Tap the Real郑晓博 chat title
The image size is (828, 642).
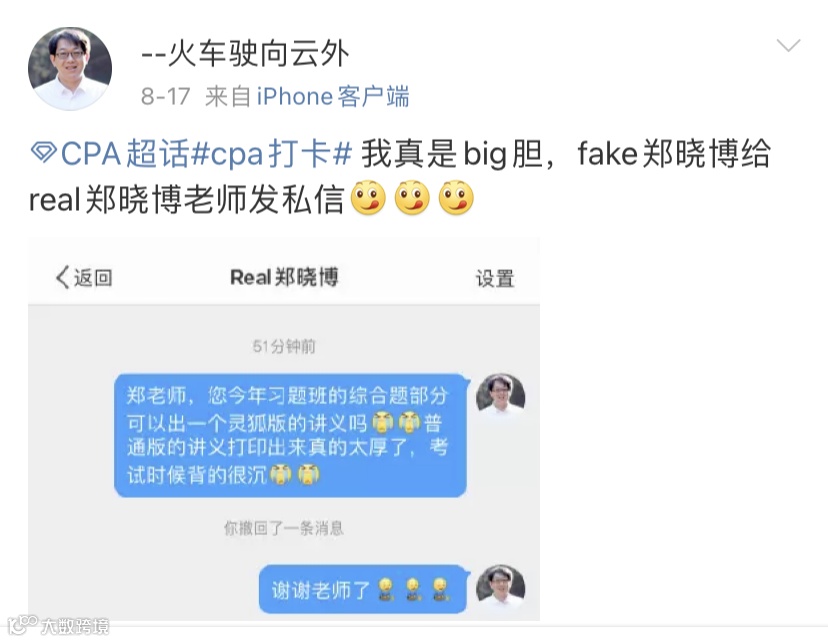tap(284, 277)
